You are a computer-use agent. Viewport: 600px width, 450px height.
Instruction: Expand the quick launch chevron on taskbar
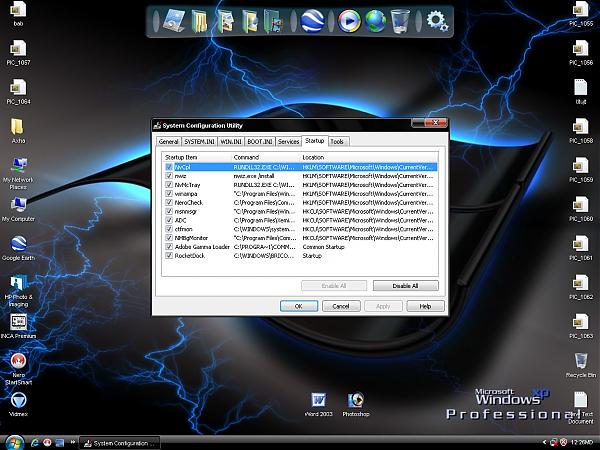coord(72,443)
